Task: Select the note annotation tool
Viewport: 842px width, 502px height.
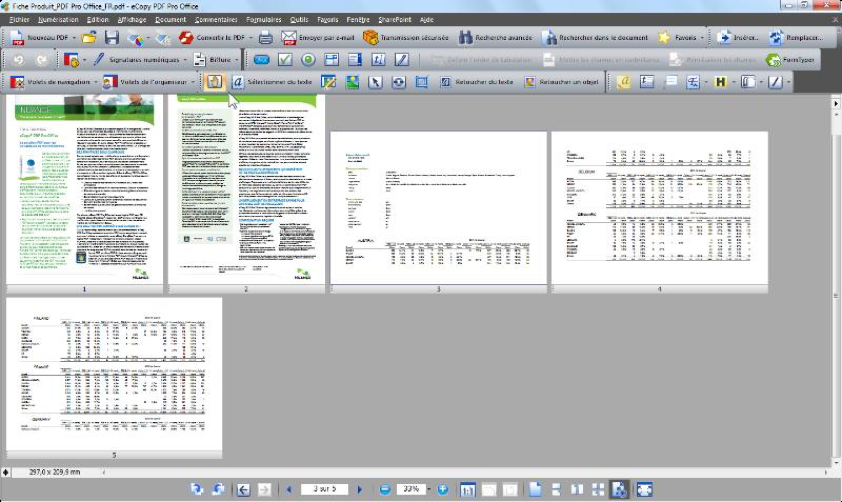Action: click(x=623, y=82)
